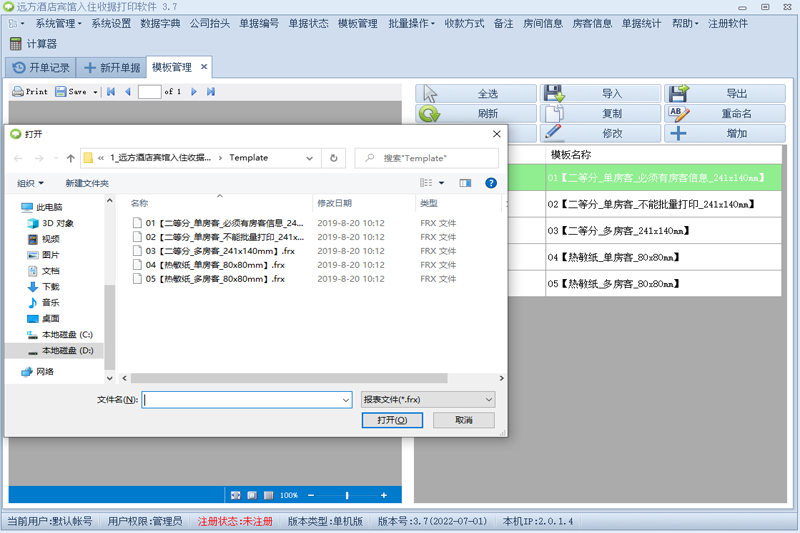
Task: Open the 批量操作 menu
Action: pyautogui.click(x=411, y=23)
